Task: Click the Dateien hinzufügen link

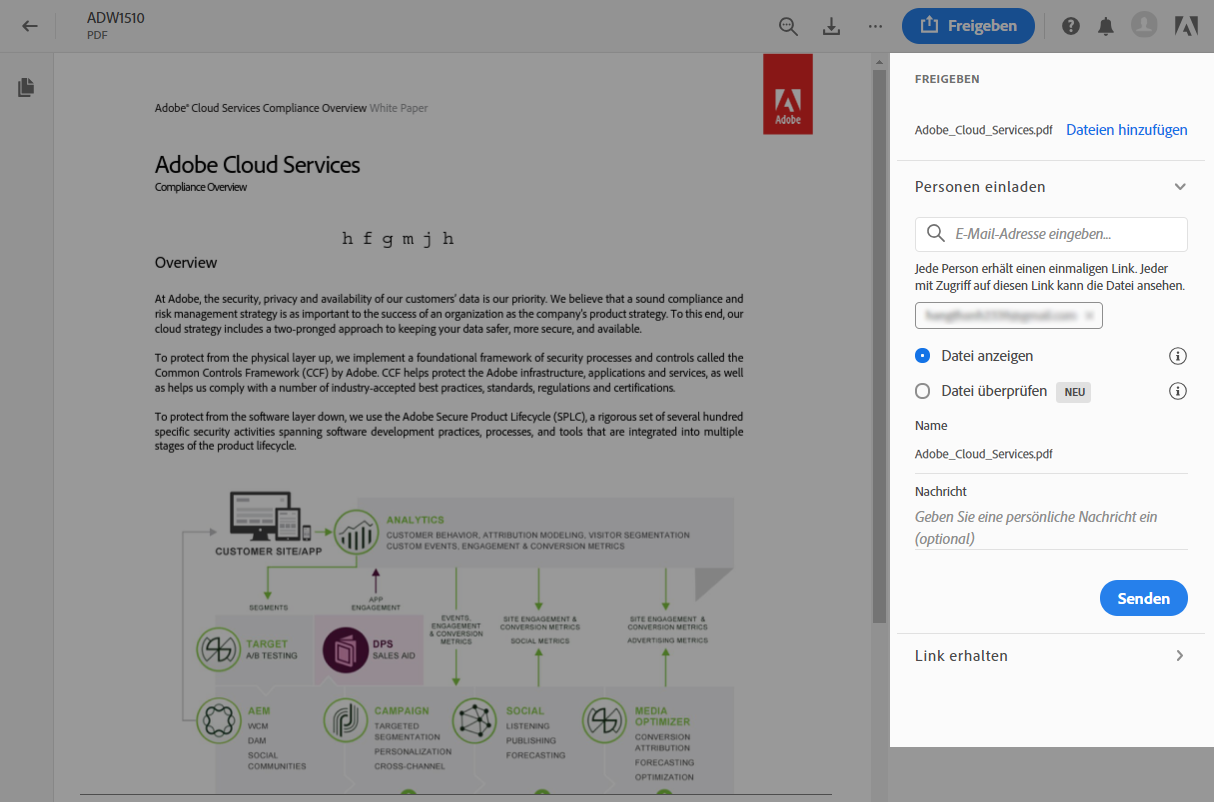Action: tap(1127, 130)
